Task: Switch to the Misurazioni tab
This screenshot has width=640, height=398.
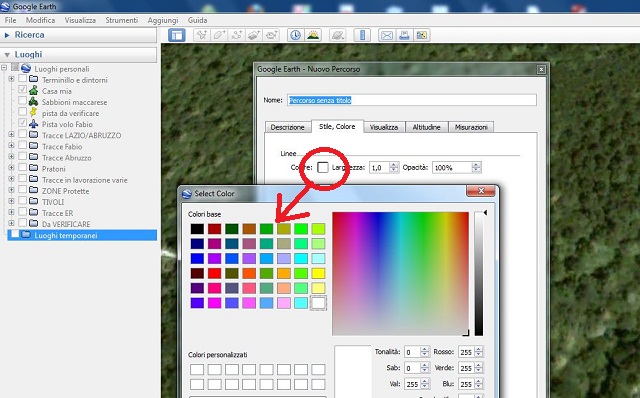Action: pyautogui.click(x=471, y=127)
